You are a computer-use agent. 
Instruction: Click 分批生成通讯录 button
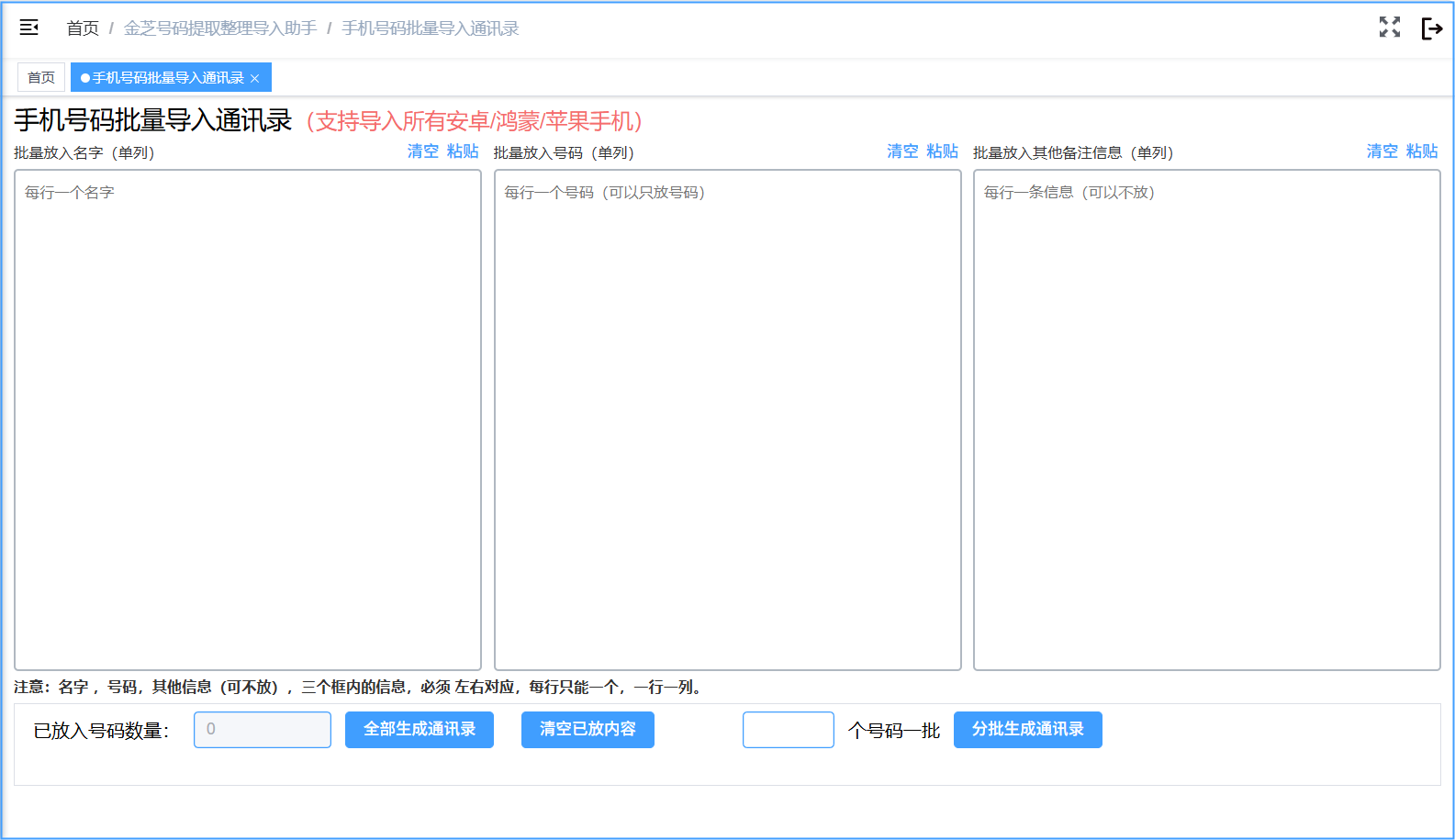click(x=1028, y=730)
